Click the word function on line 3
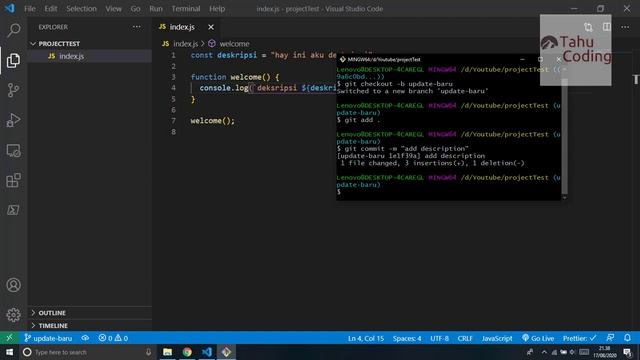 [208, 77]
